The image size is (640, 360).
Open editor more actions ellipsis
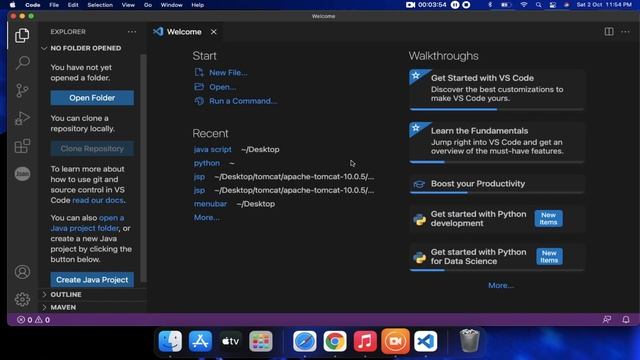point(625,32)
